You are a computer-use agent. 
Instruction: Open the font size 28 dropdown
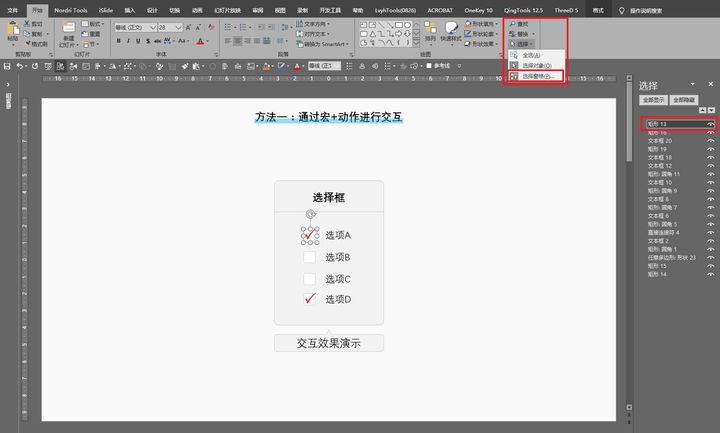179,28
